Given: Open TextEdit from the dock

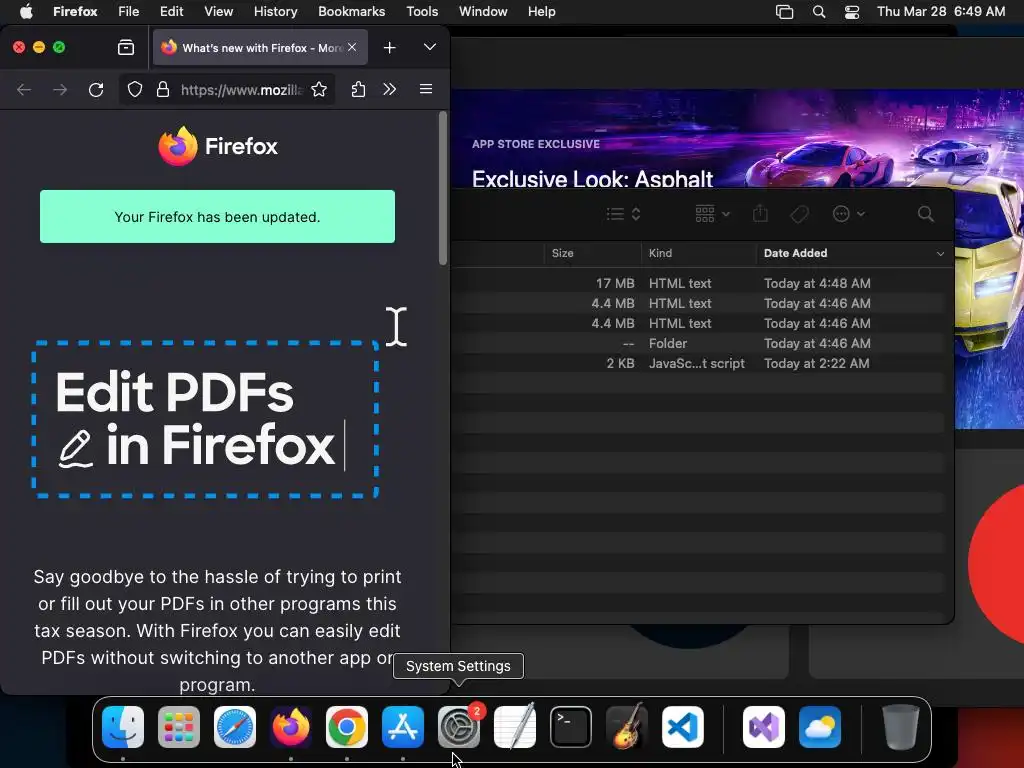Looking at the screenshot, I should pyautogui.click(x=515, y=727).
